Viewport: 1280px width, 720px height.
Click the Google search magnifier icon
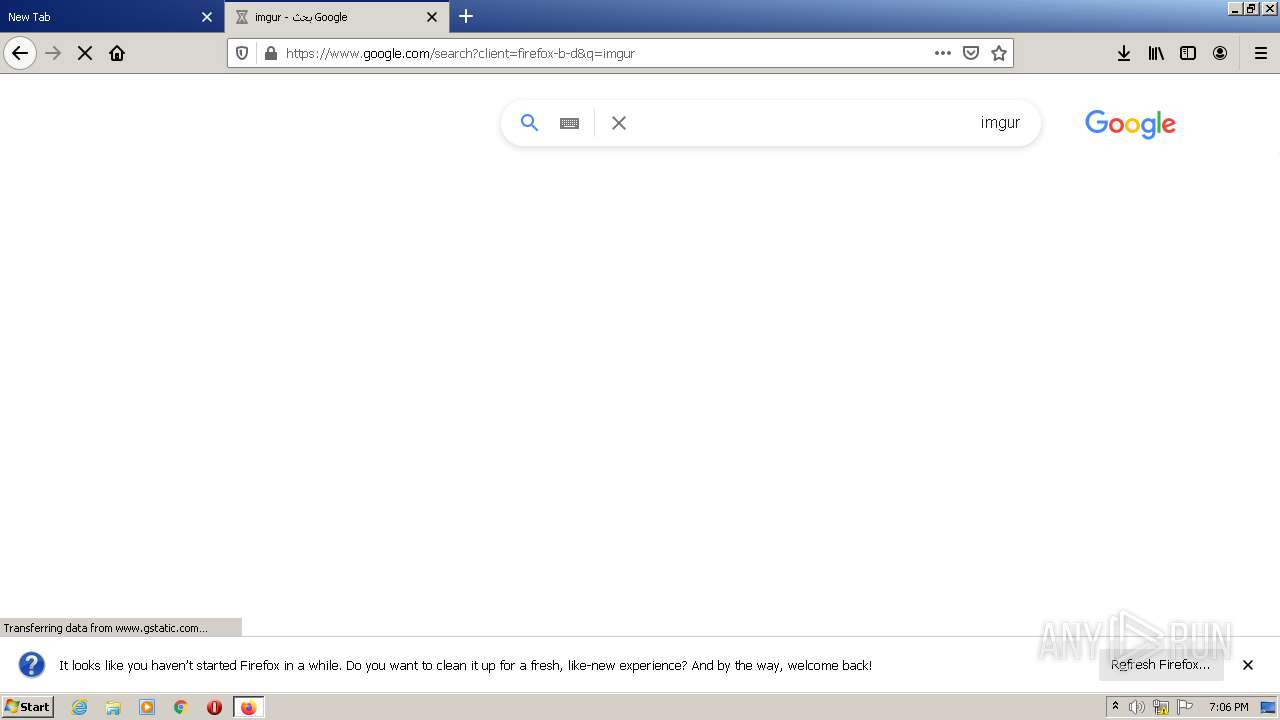point(530,123)
